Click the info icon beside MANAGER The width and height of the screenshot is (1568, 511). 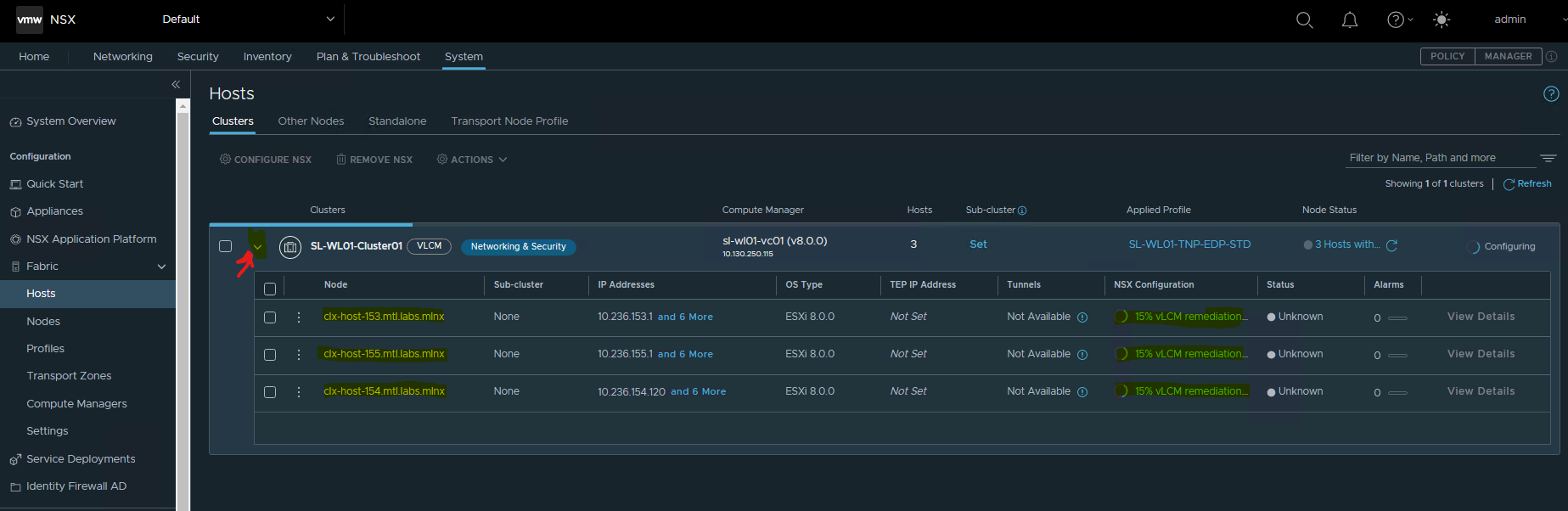point(1552,56)
